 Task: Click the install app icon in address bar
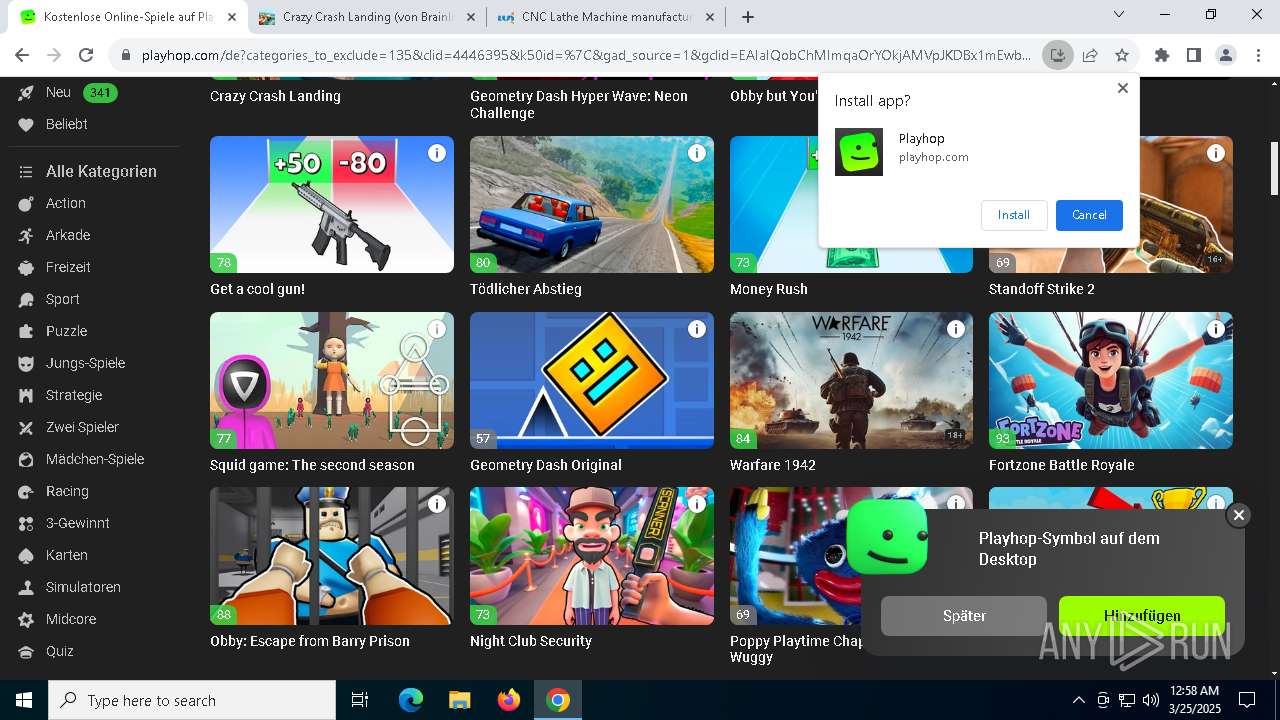[x=1057, y=55]
